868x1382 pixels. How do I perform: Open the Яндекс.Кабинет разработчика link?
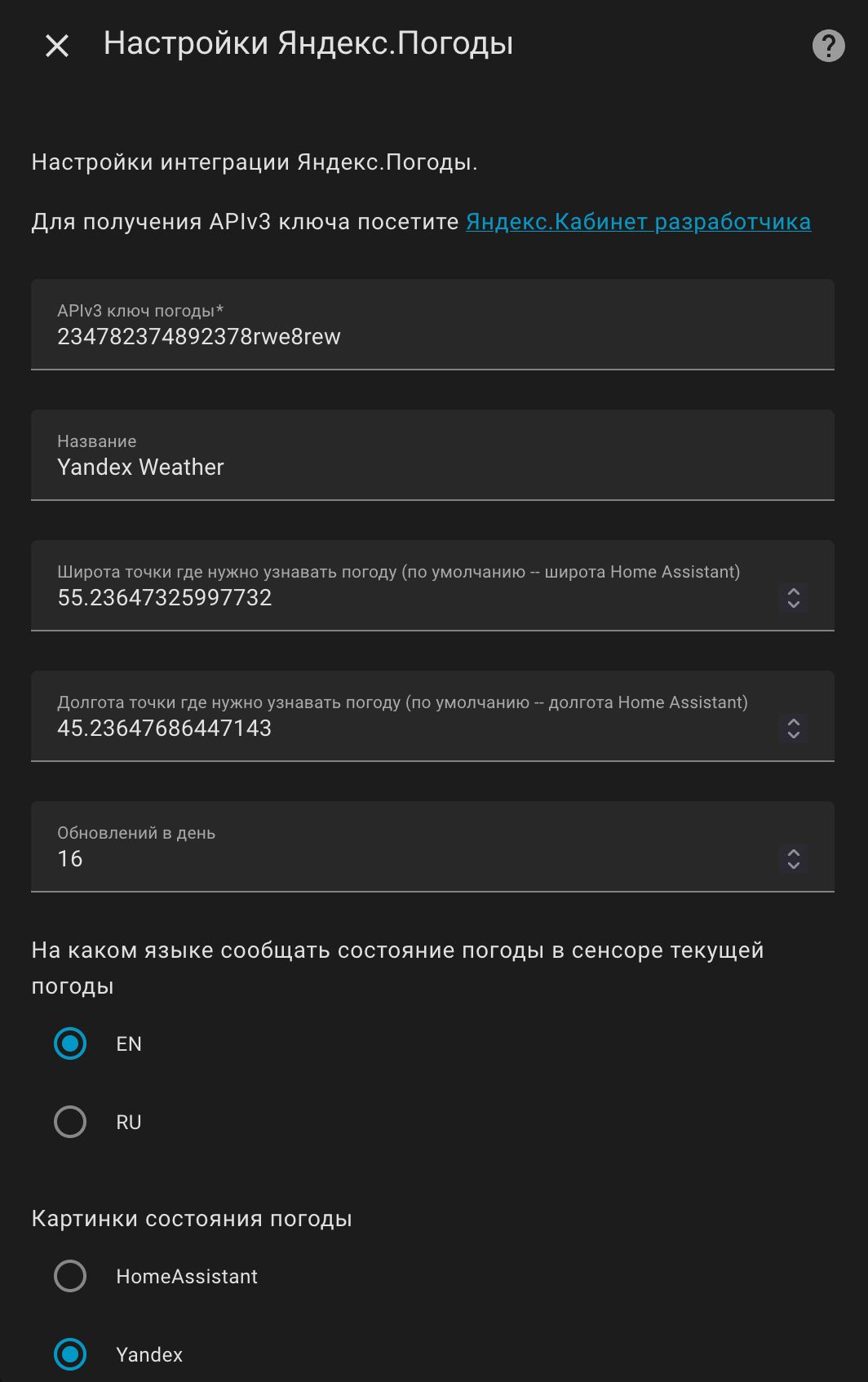coord(638,222)
